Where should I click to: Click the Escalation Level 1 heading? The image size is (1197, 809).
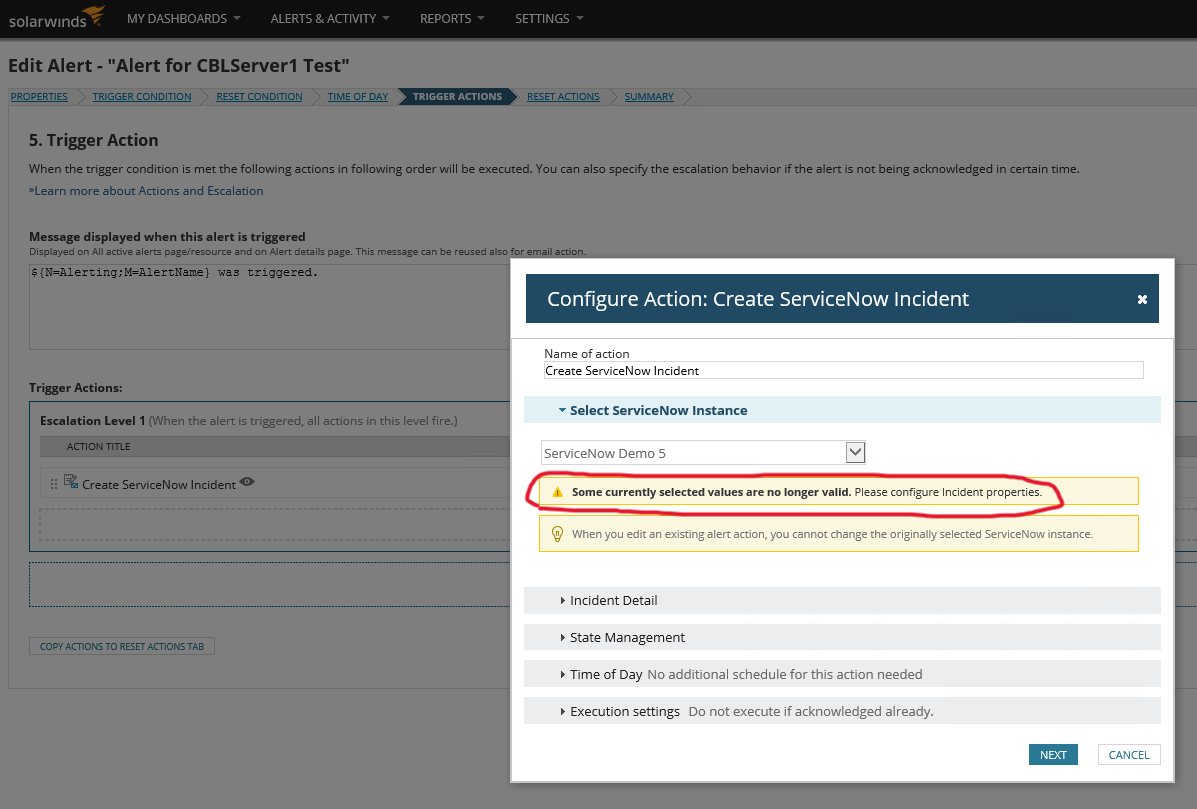(x=92, y=421)
